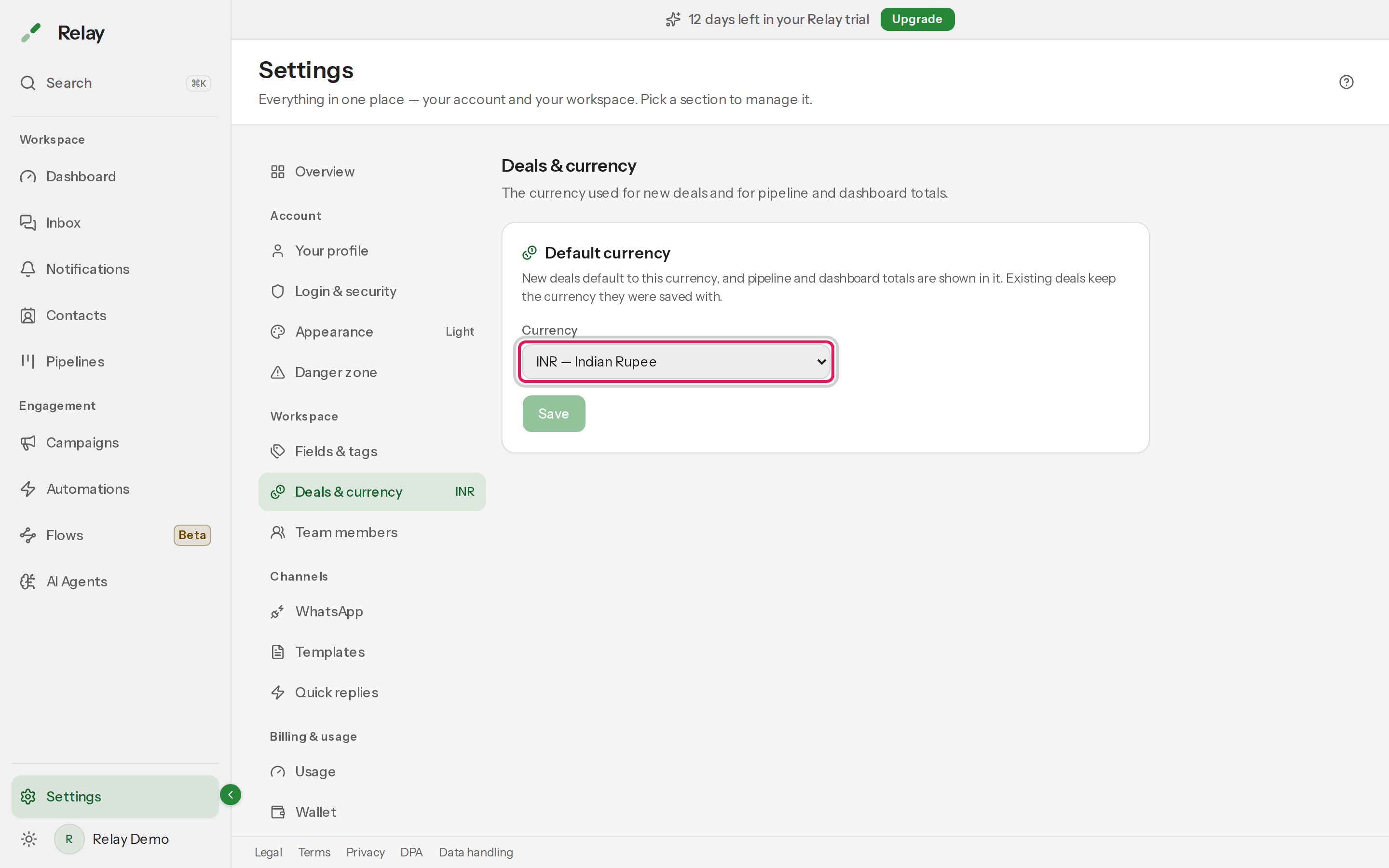Click the sparkle icon beside the trial notice
The image size is (1389, 868).
point(673,19)
